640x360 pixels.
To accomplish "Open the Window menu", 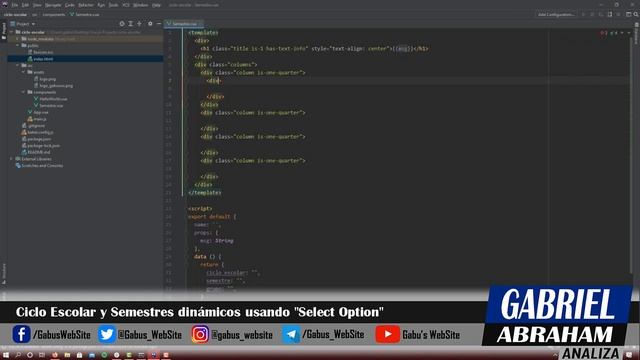I will coord(141,5).
